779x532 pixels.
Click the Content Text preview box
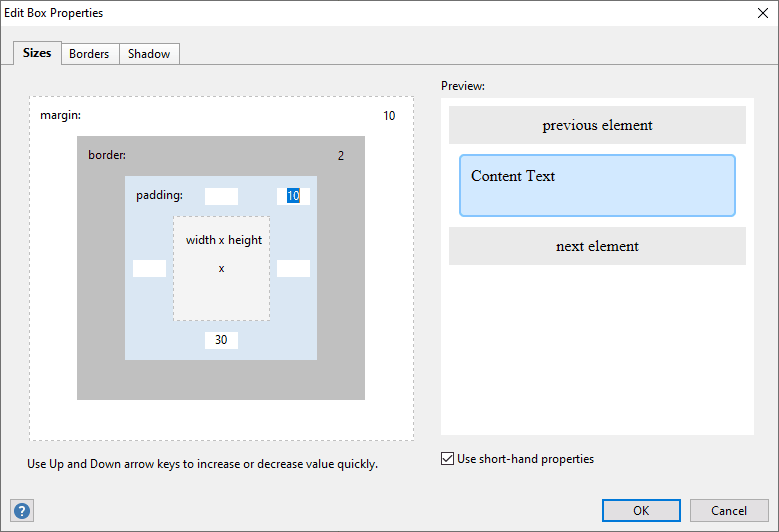597,185
